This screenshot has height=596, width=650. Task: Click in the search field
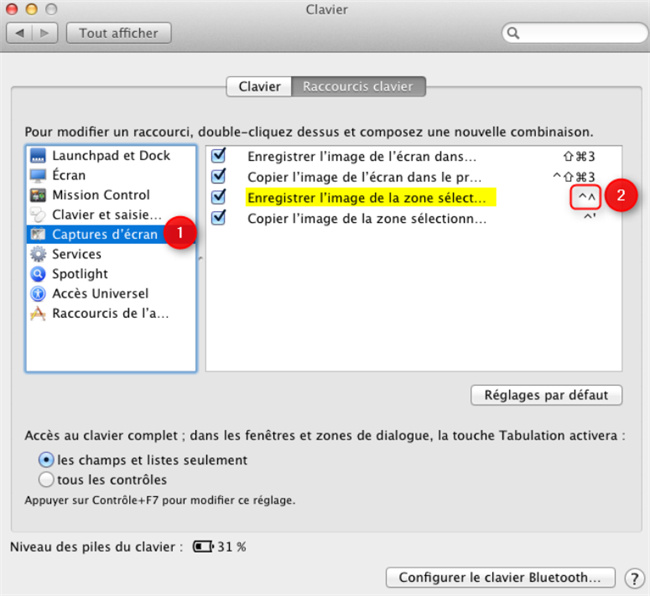(575, 33)
